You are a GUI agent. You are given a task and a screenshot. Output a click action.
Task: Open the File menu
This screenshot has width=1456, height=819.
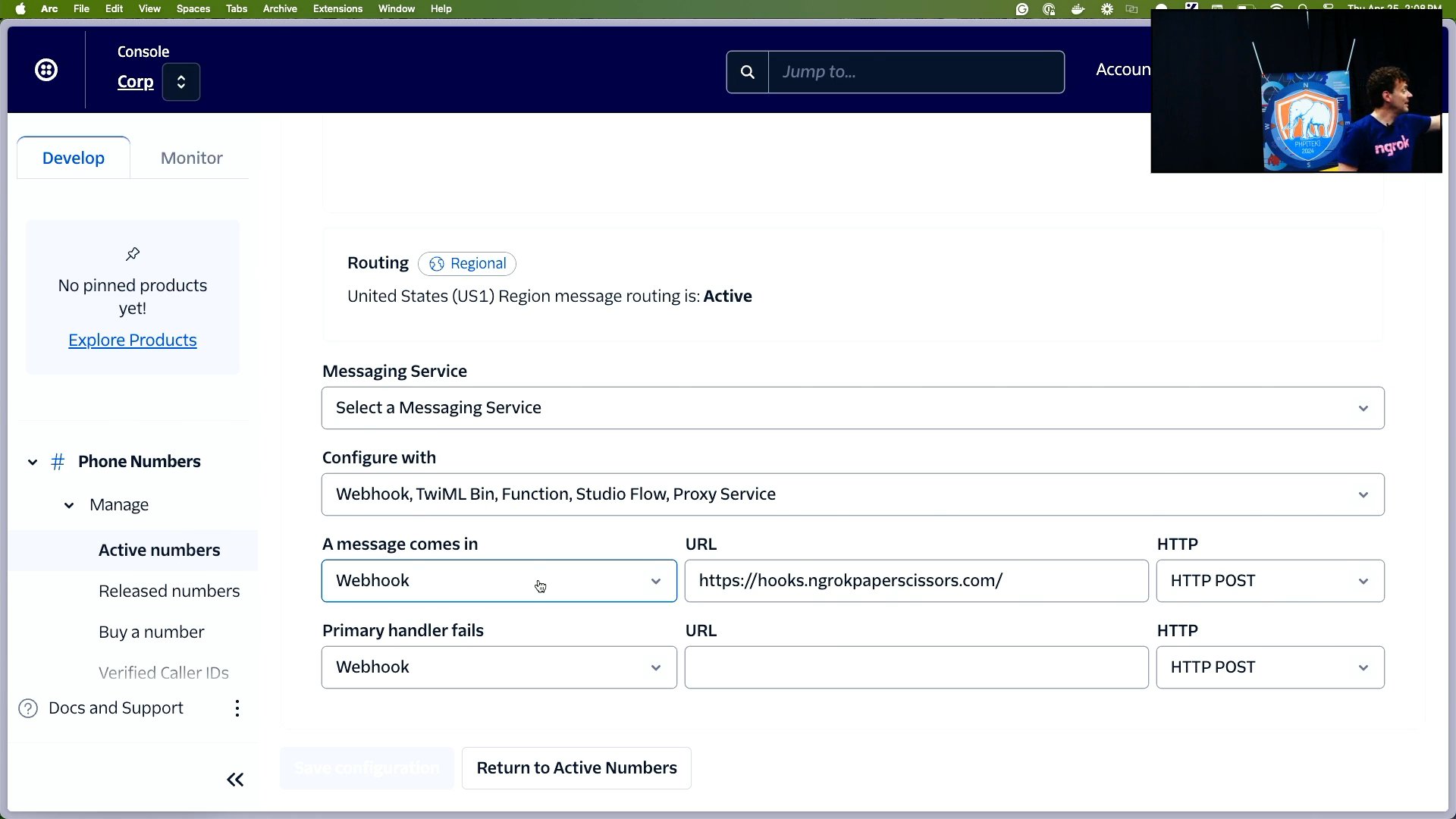81,9
